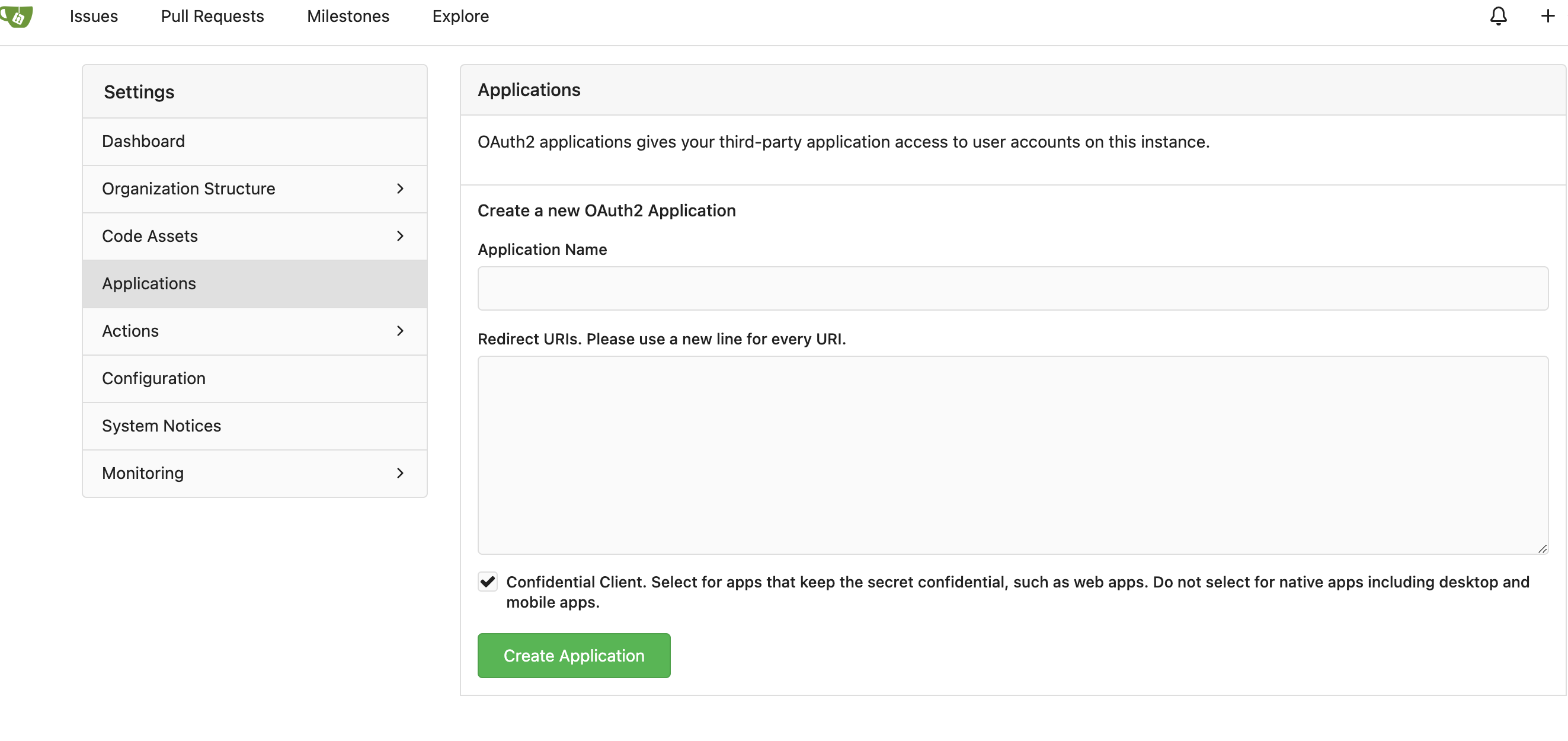Select Dashboard in settings sidebar

(x=254, y=141)
